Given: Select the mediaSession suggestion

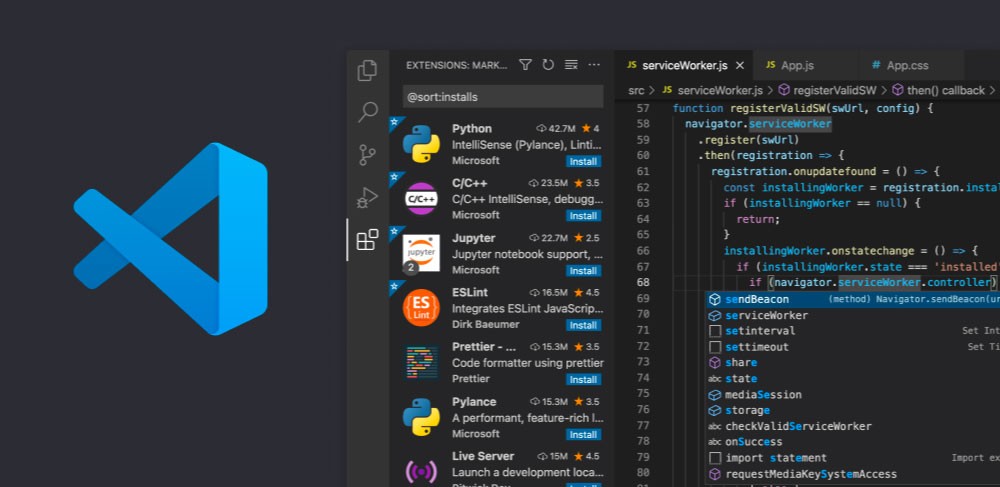Looking at the screenshot, I should (853, 395).
